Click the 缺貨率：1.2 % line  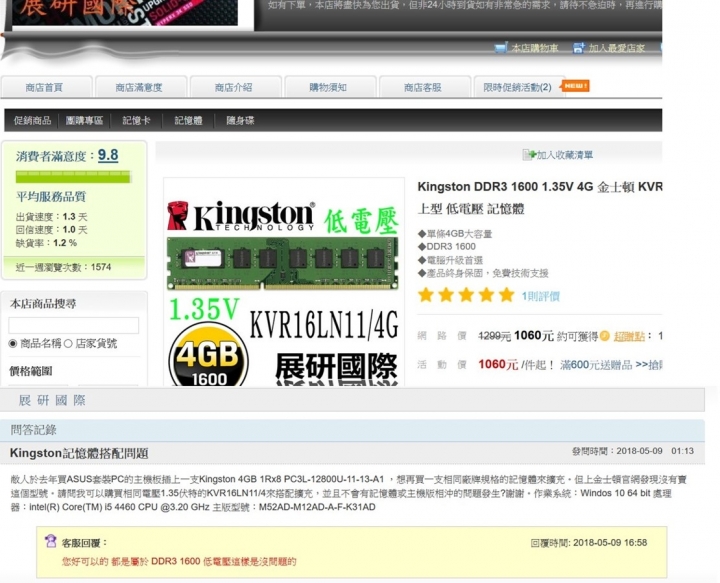tap(46, 243)
